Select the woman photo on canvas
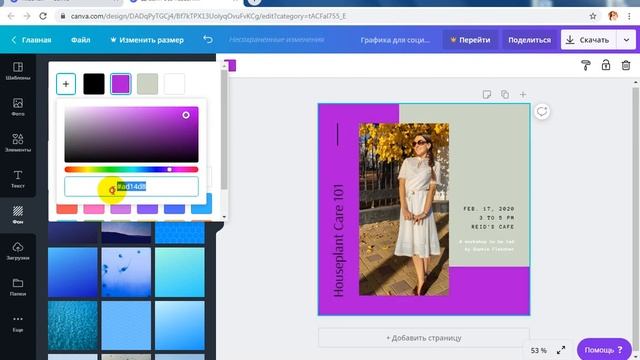This screenshot has height=360, width=640. (x=404, y=209)
